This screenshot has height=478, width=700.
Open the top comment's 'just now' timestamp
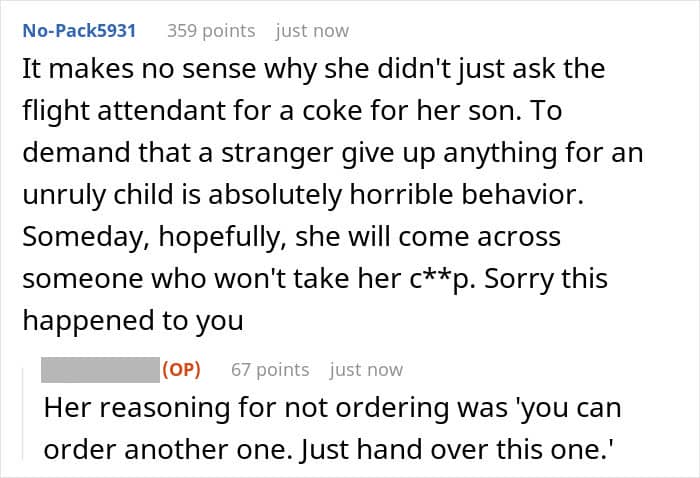click(312, 31)
